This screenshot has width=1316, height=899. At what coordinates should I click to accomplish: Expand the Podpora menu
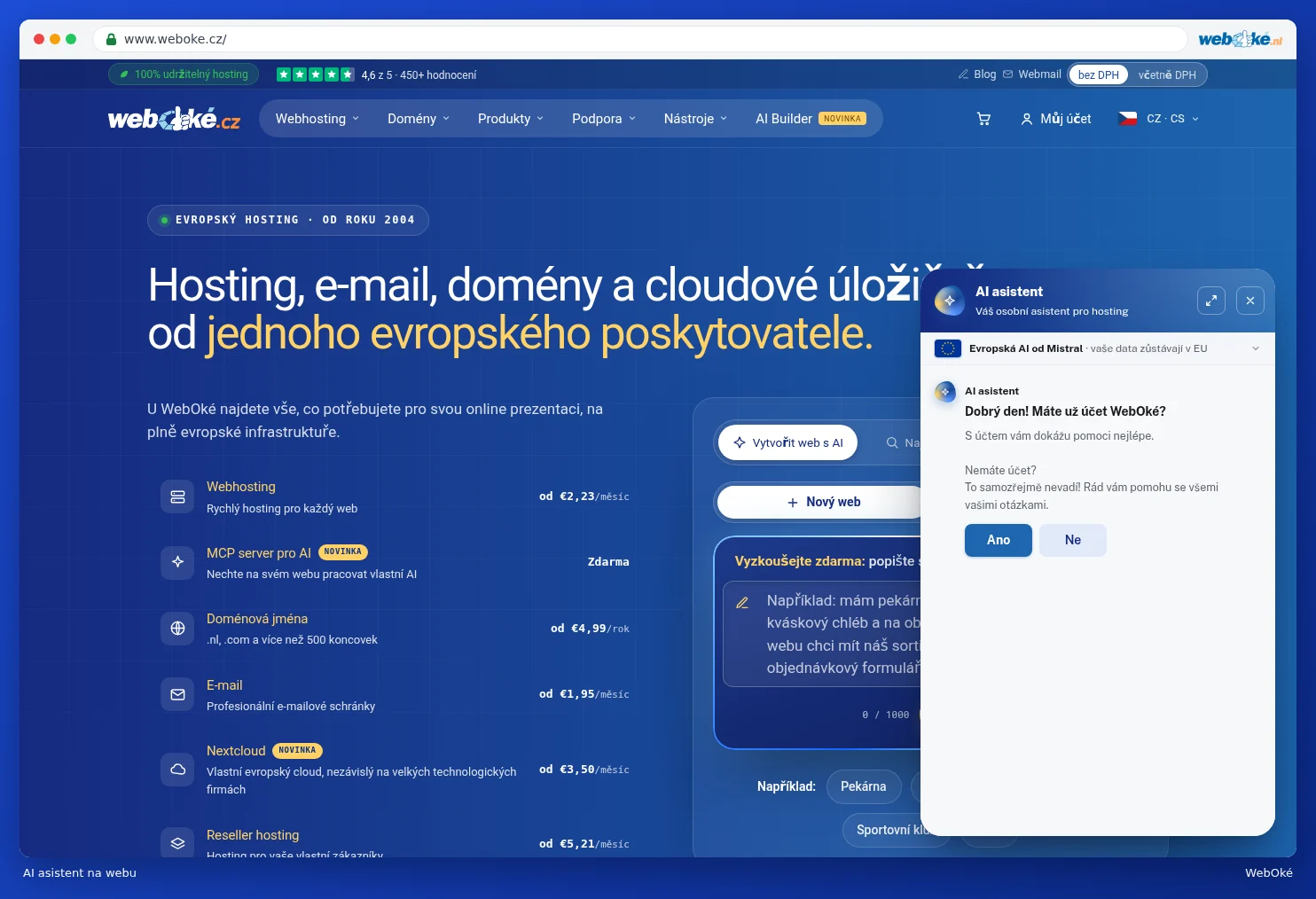[x=604, y=119]
